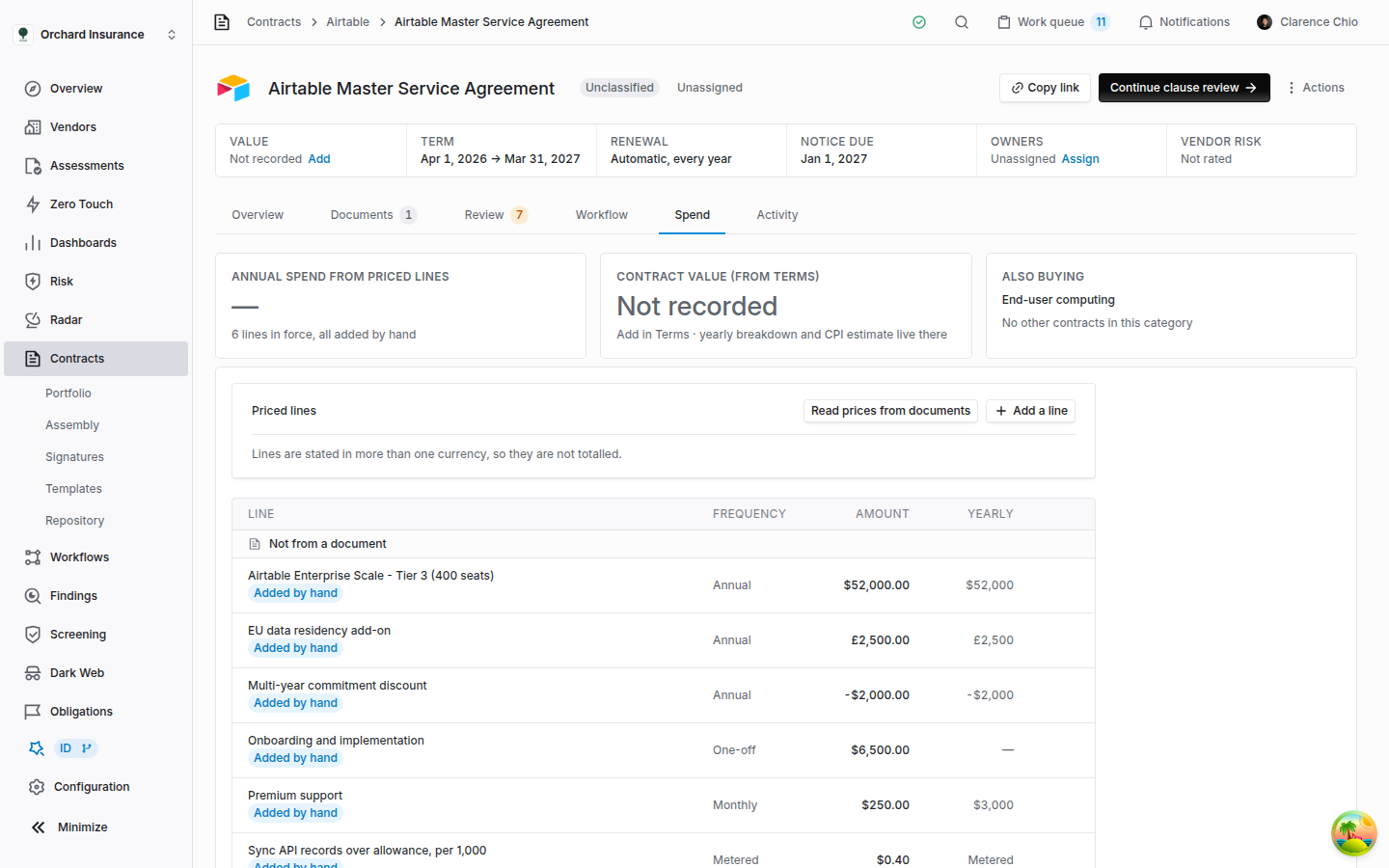The width and height of the screenshot is (1389, 868).
Task: Click Assign link under Owners
Action: 1080,159
